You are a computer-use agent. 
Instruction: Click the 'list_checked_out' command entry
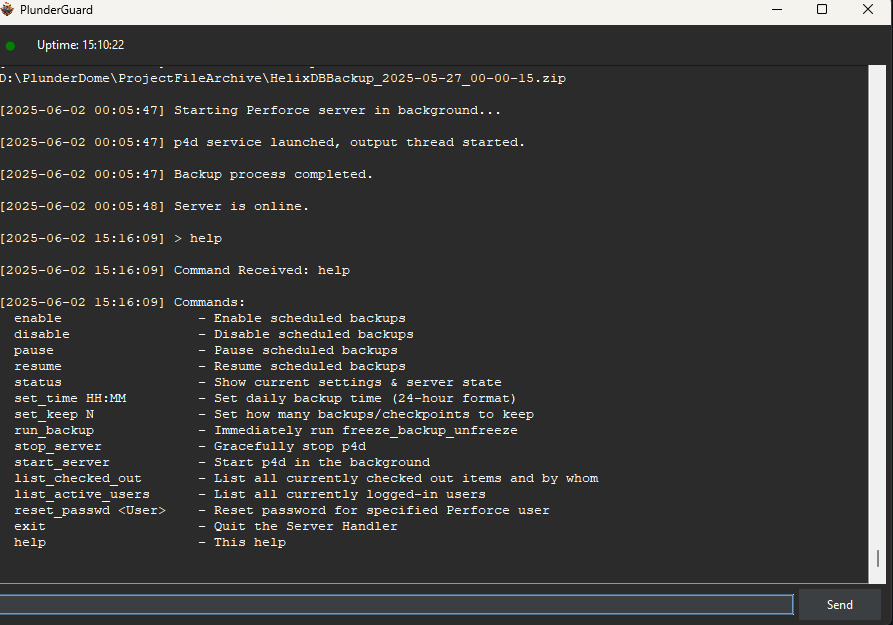click(78, 478)
